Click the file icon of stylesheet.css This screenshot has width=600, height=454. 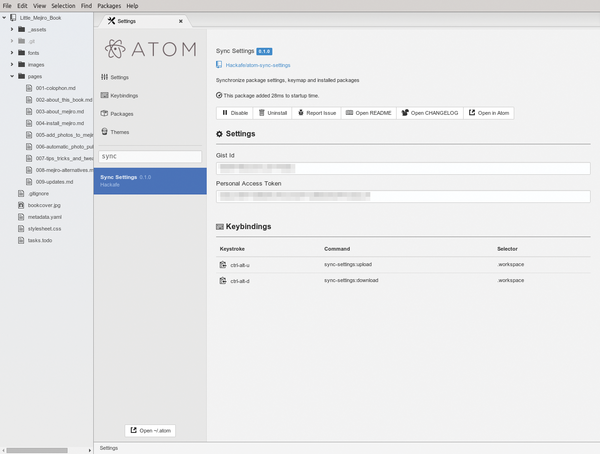pyautogui.click(x=21, y=229)
